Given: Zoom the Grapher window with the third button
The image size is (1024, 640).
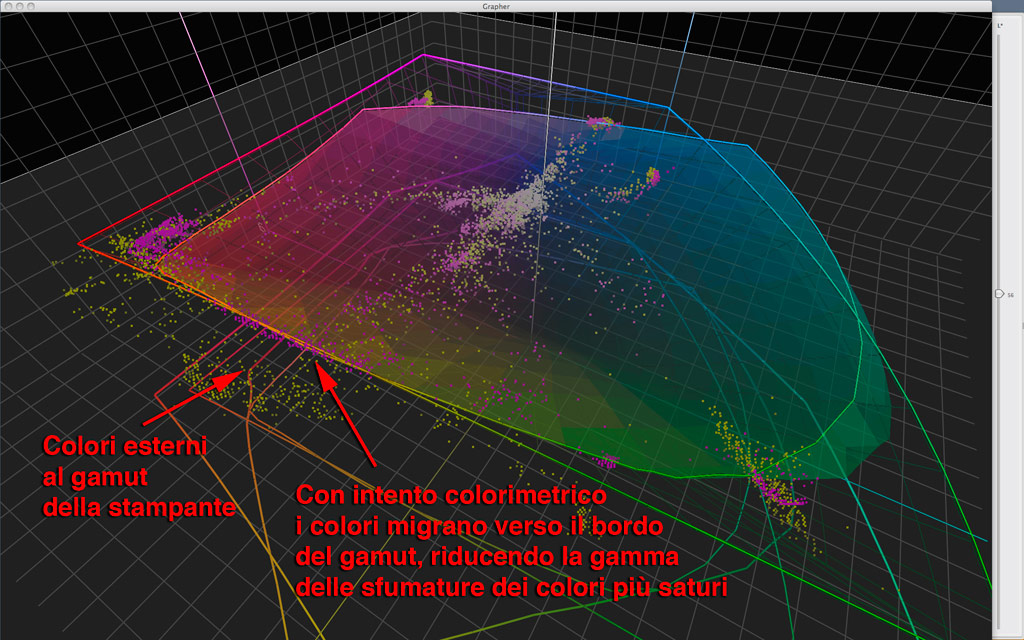Looking at the screenshot, I should pos(31,6).
